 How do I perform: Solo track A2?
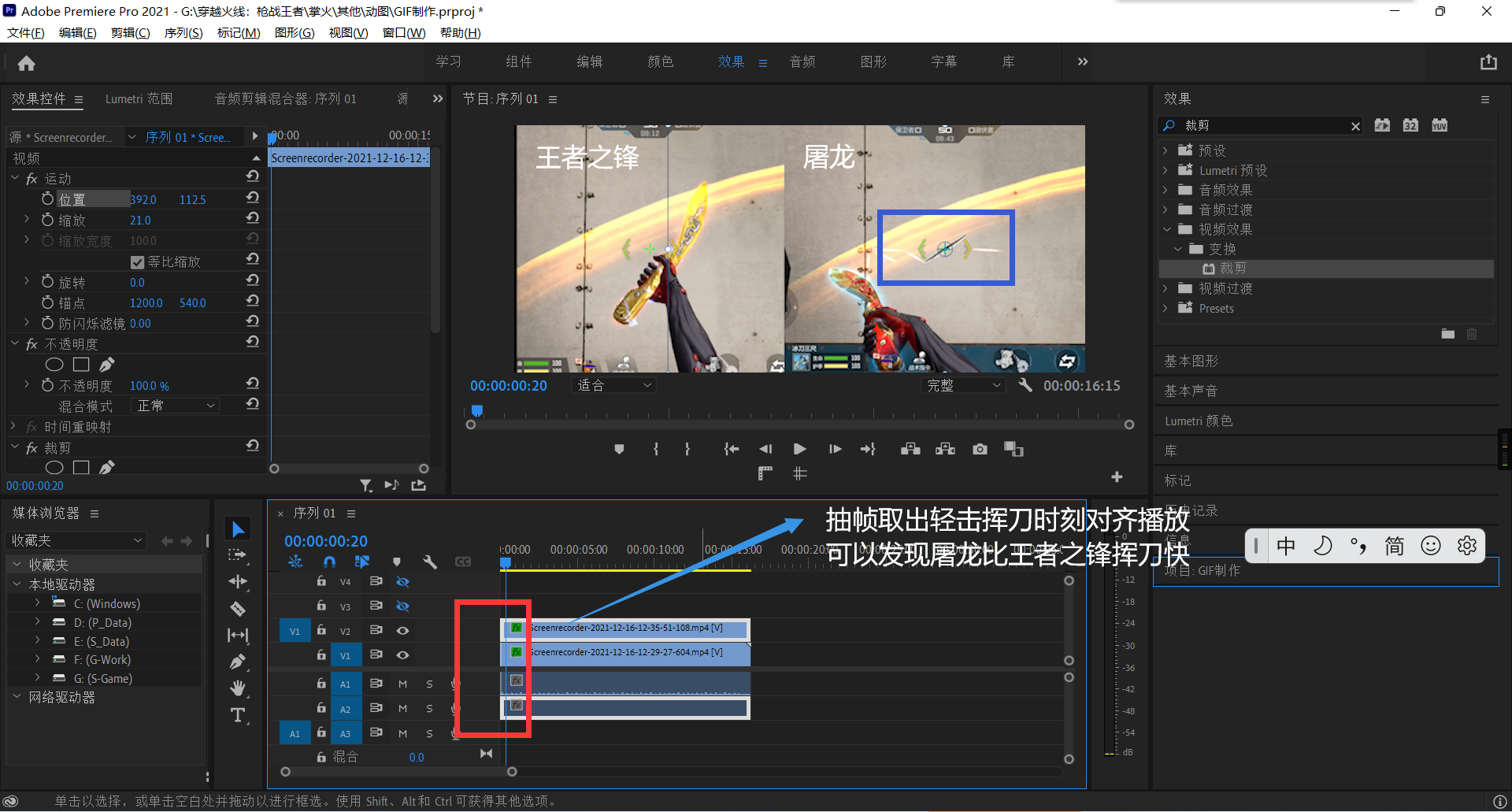point(429,709)
